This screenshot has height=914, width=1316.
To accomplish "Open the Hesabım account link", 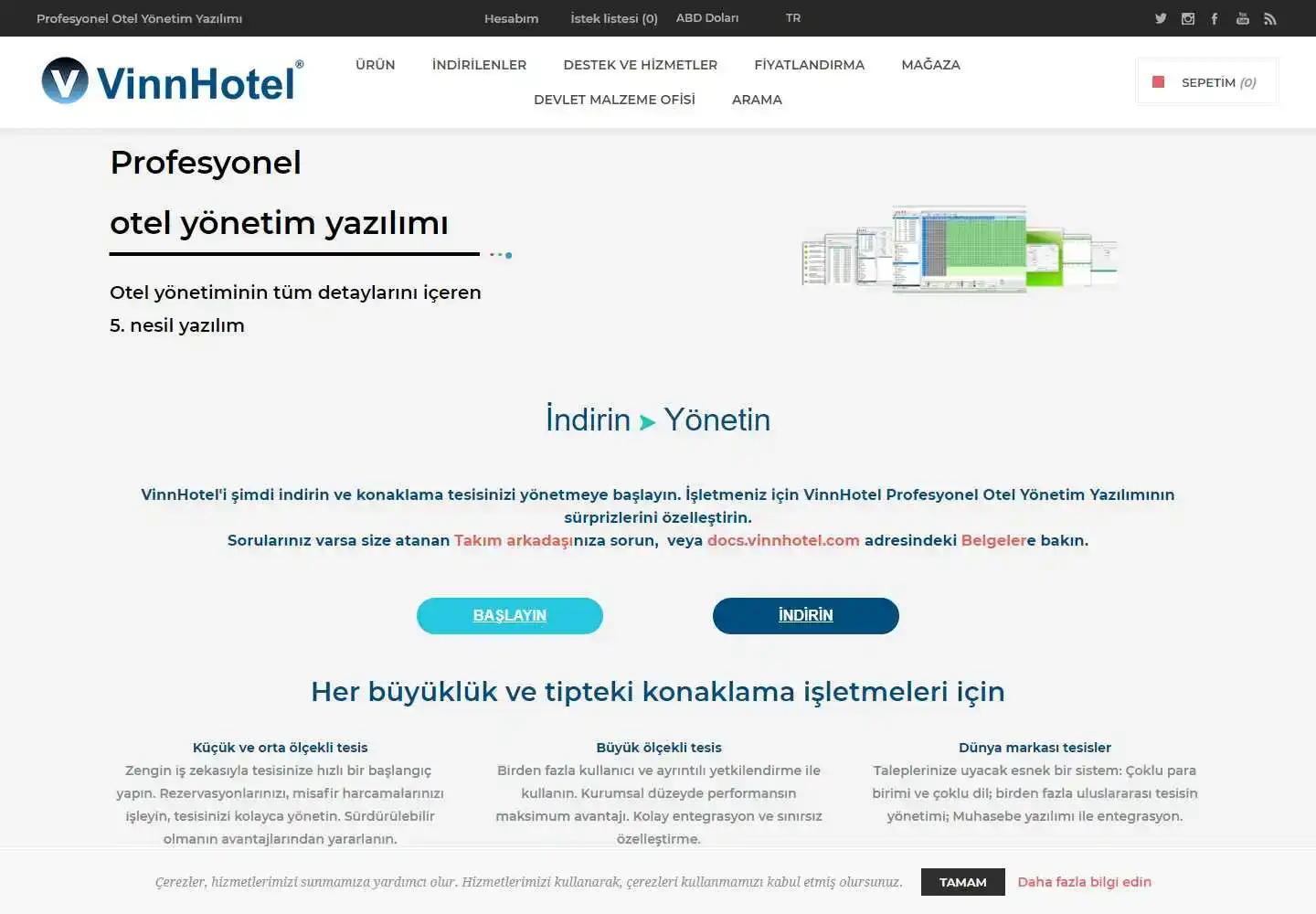I will tap(511, 18).
